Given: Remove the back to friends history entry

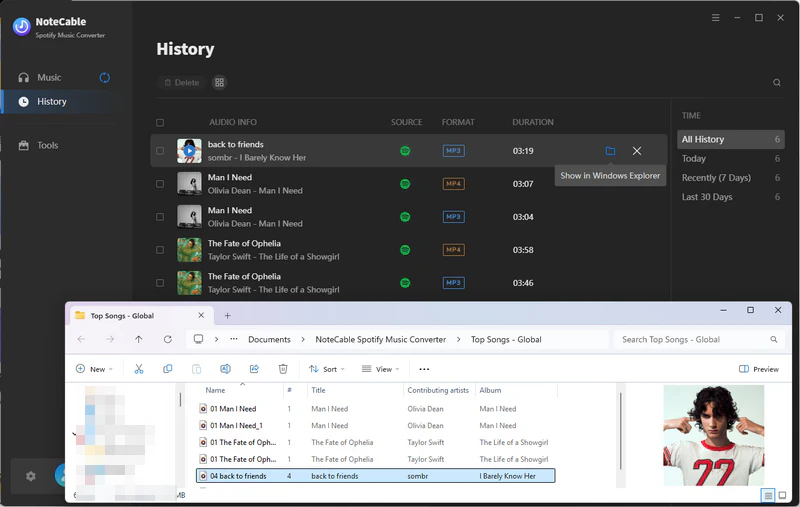Looking at the screenshot, I should [x=637, y=151].
